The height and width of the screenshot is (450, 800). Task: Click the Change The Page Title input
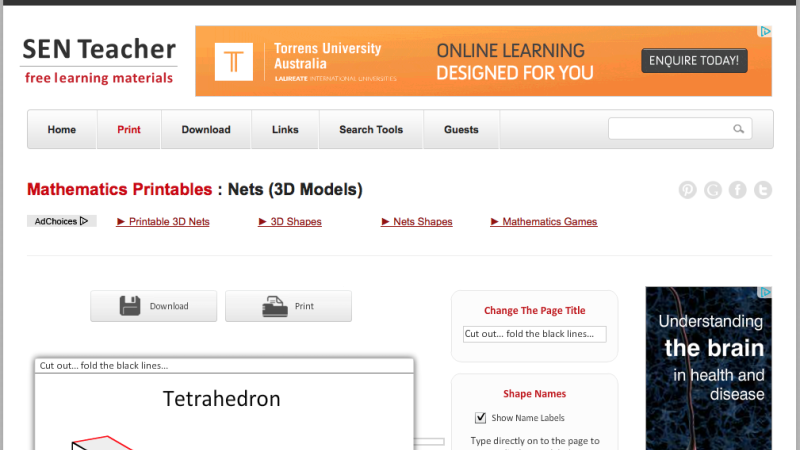[535, 334]
